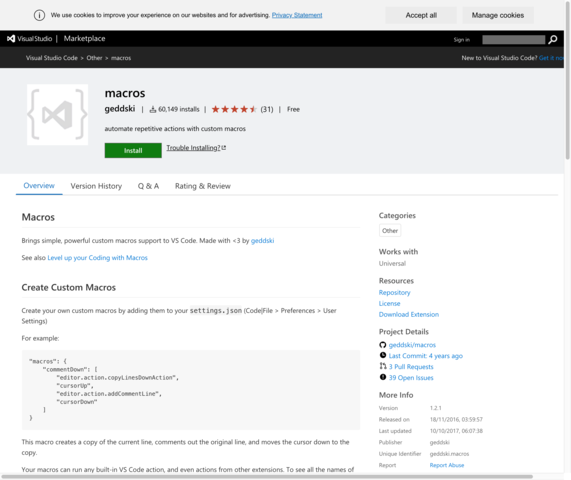The height and width of the screenshot is (480, 571).
Task: Click the Visual Studio logo icon
Action: 11,39
